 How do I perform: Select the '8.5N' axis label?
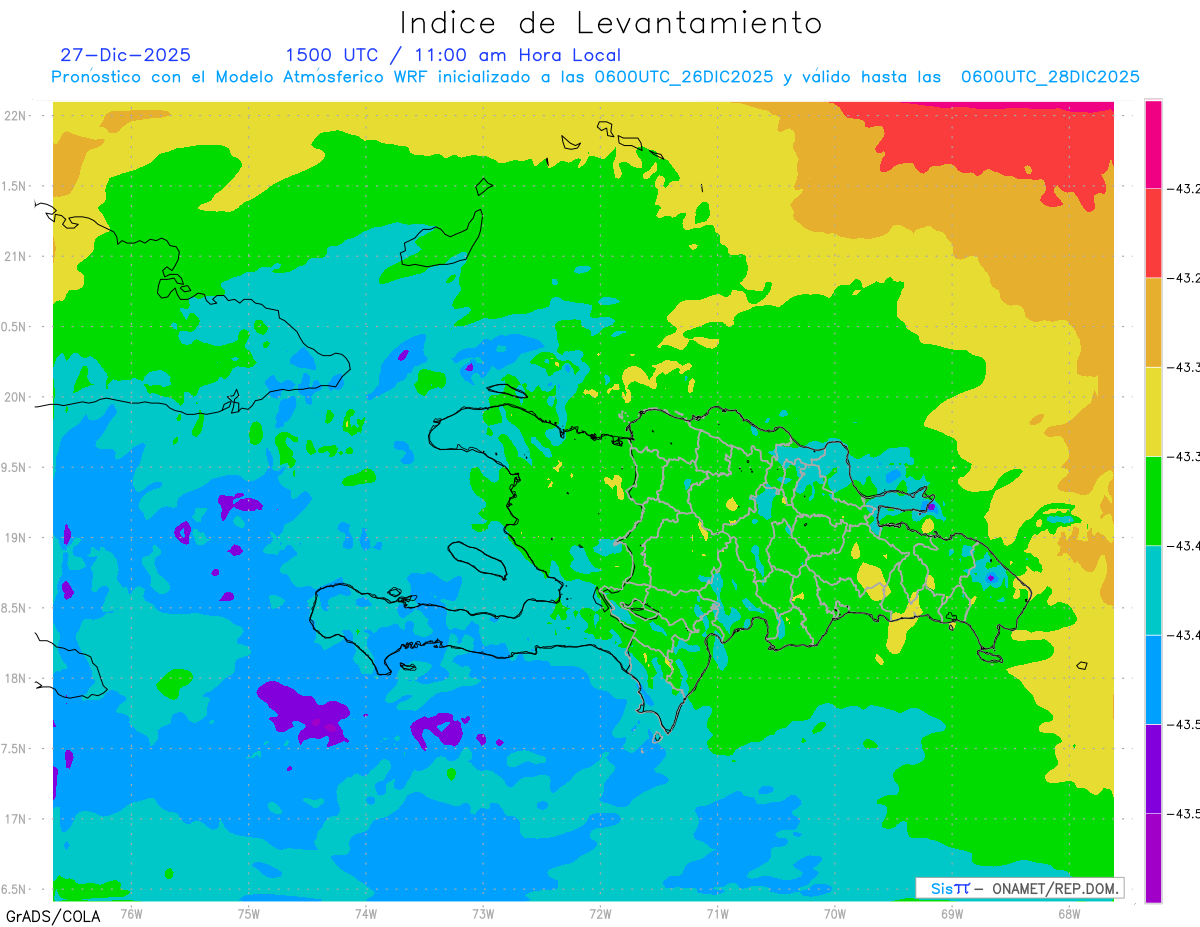[x=14, y=608]
